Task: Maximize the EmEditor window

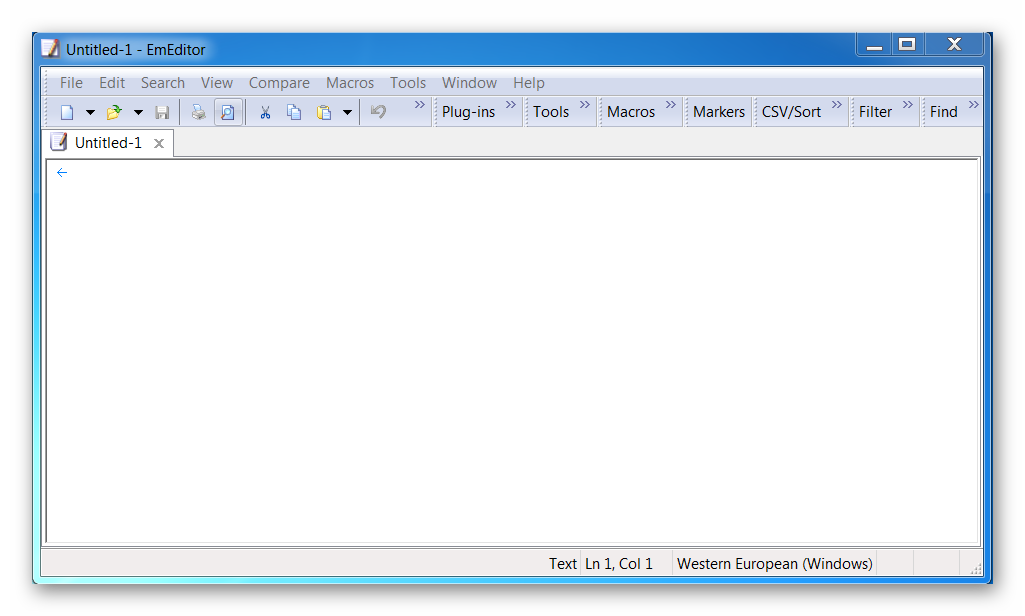Action: point(907,45)
